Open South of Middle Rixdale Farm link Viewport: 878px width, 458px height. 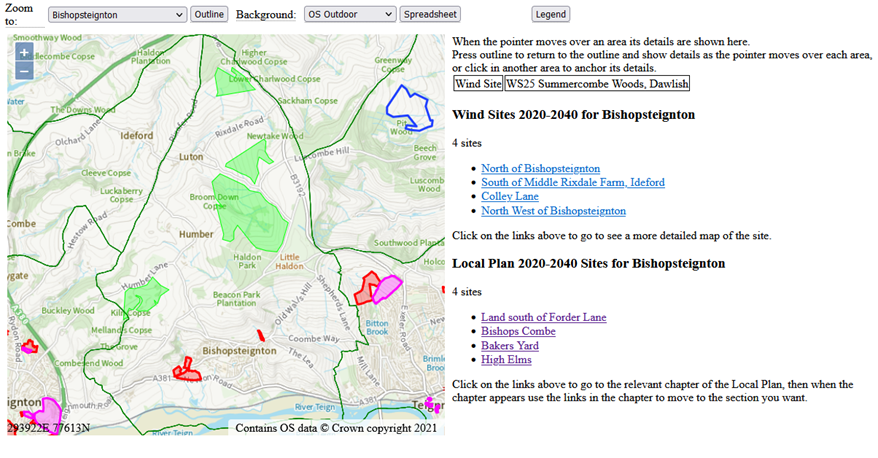(572, 183)
